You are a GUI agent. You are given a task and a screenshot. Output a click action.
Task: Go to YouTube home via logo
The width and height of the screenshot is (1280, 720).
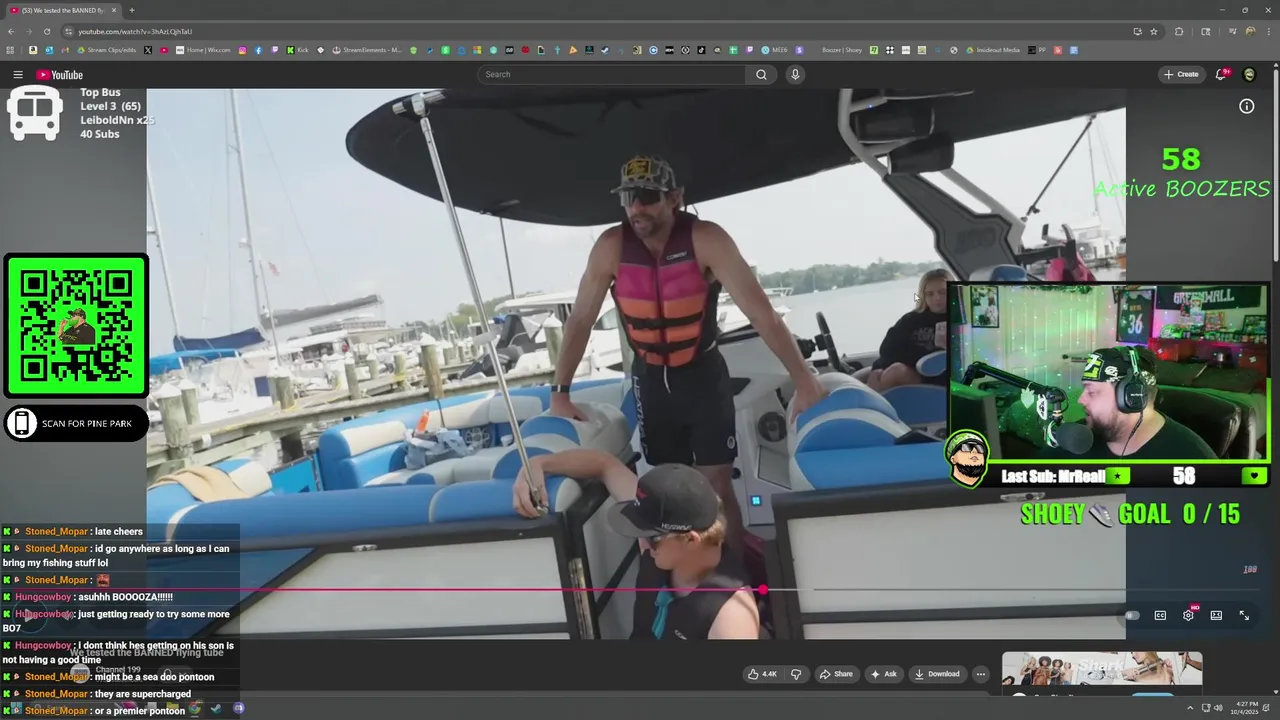click(60, 75)
